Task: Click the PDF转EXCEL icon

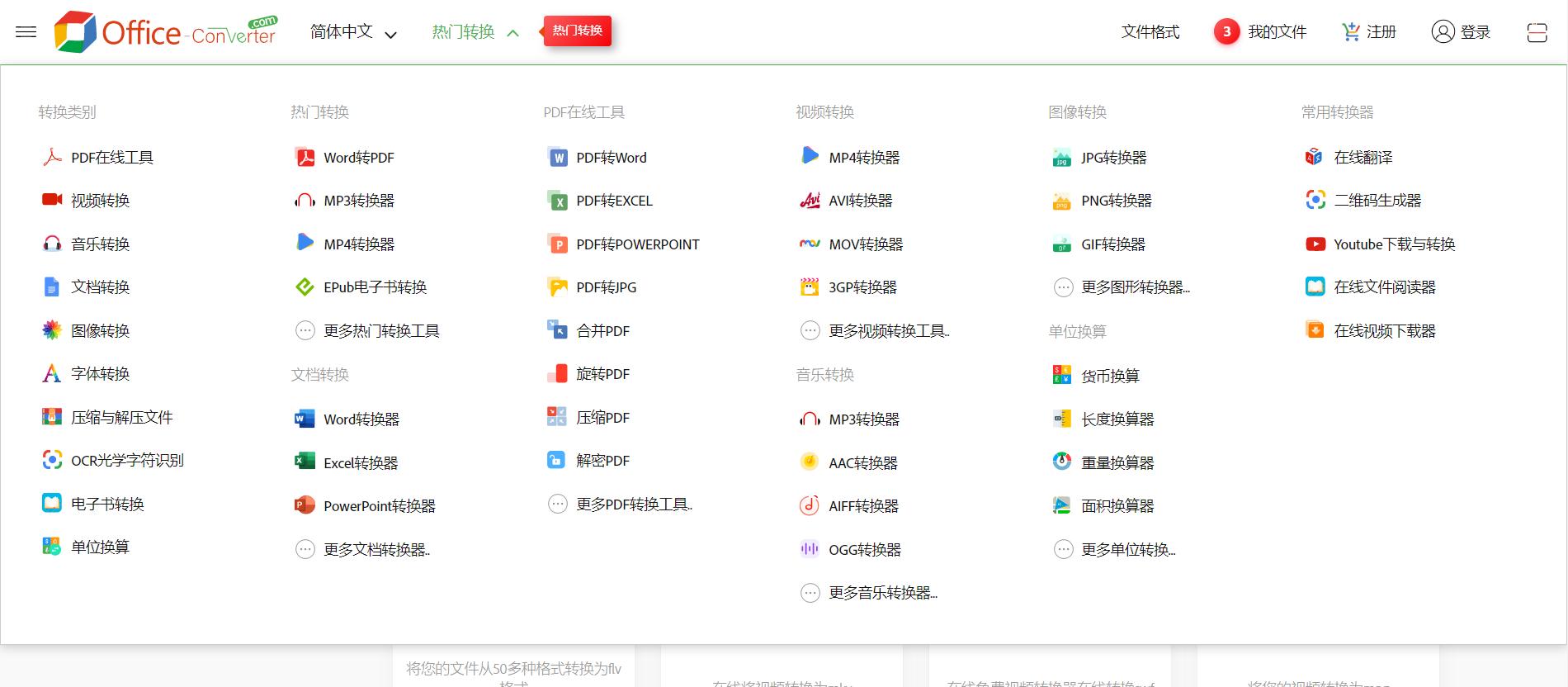Action: [x=558, y=200]
